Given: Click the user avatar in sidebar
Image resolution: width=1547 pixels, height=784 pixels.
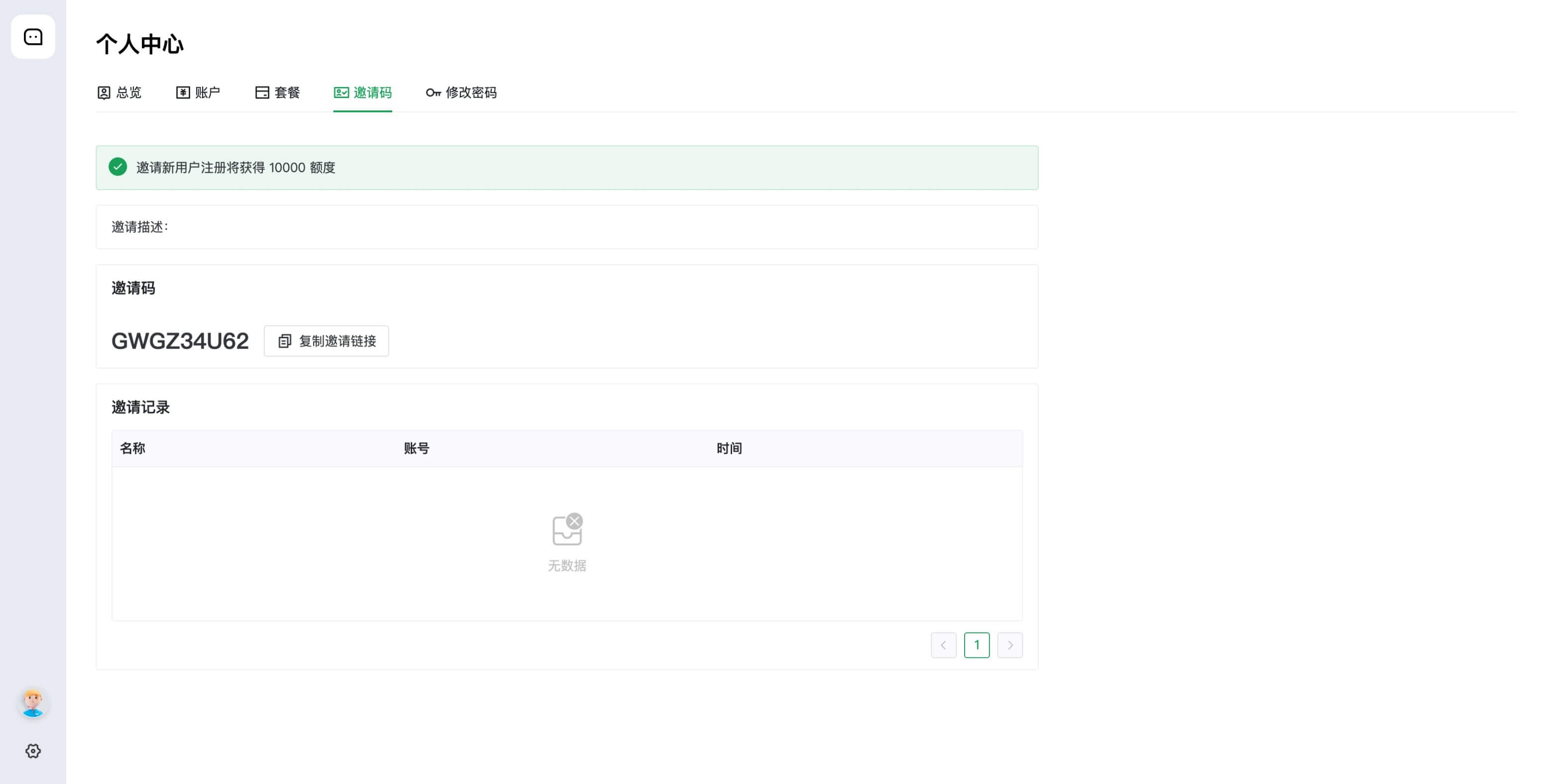Looking at the screenshot, I should pos(33,702).
